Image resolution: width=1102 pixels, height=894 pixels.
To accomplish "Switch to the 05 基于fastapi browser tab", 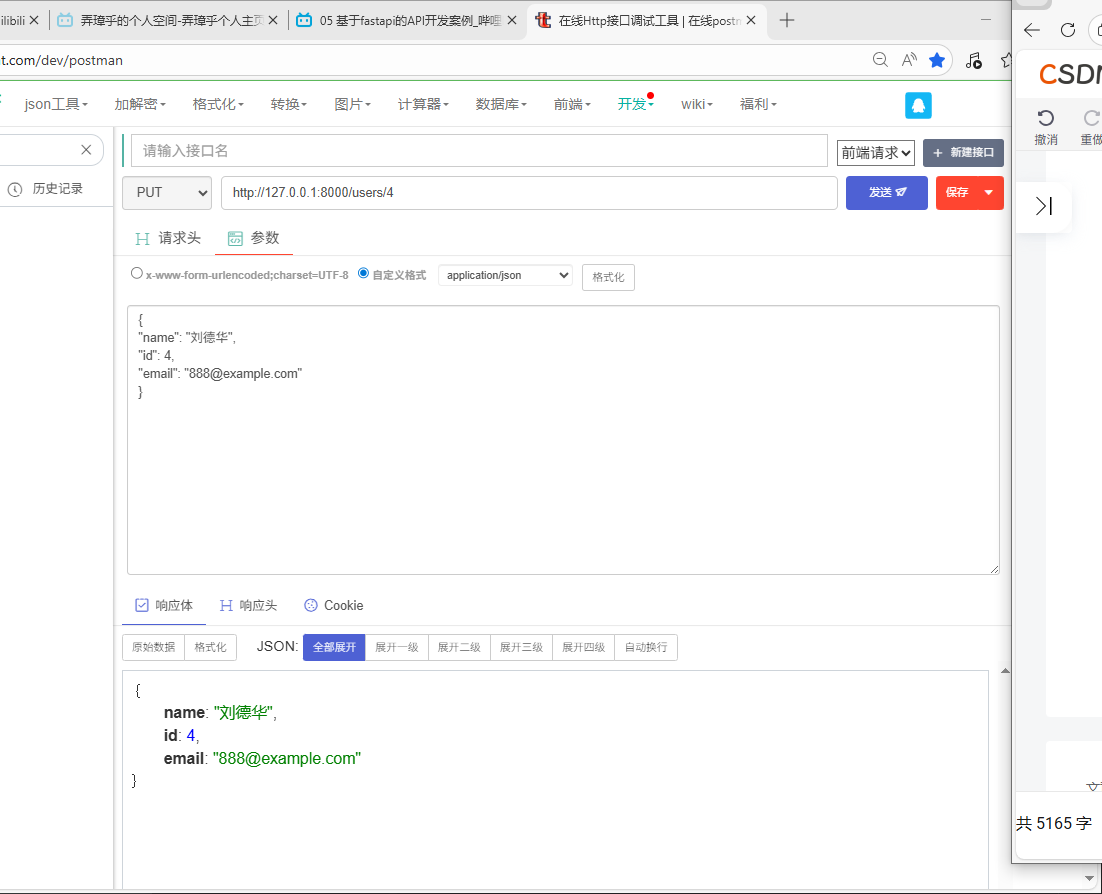I will 406,20.
